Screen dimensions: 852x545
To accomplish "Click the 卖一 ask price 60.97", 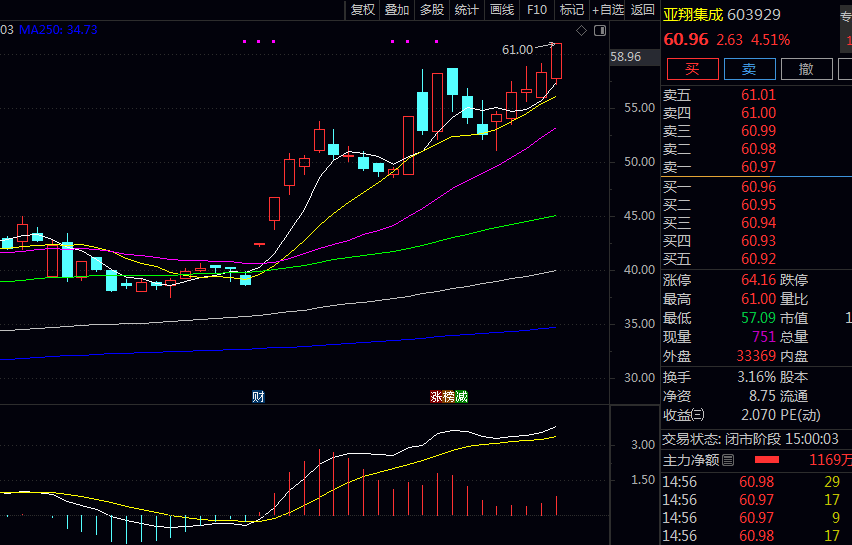I will 758,166.
